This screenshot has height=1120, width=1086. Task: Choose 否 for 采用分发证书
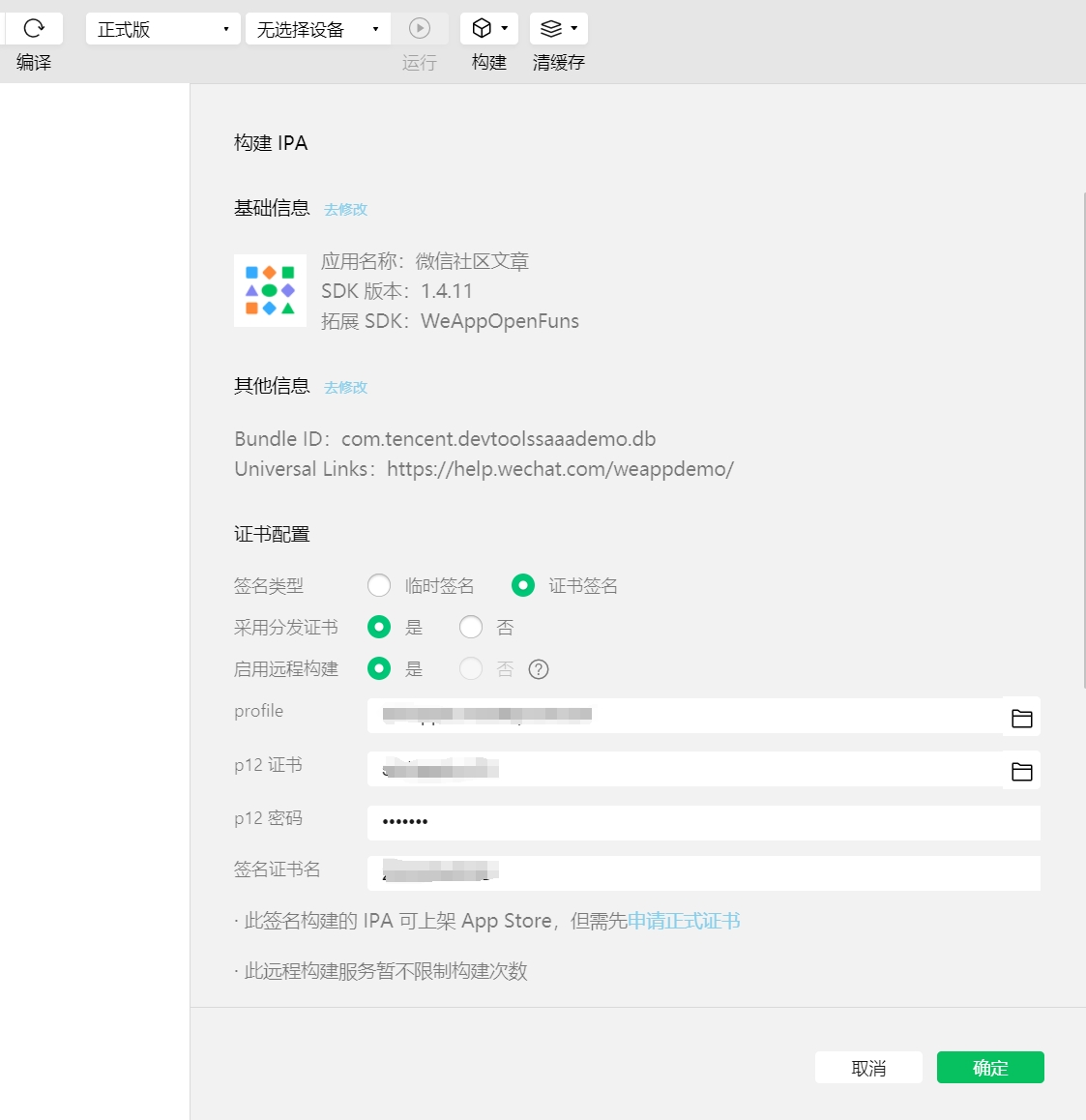(471, 627)
